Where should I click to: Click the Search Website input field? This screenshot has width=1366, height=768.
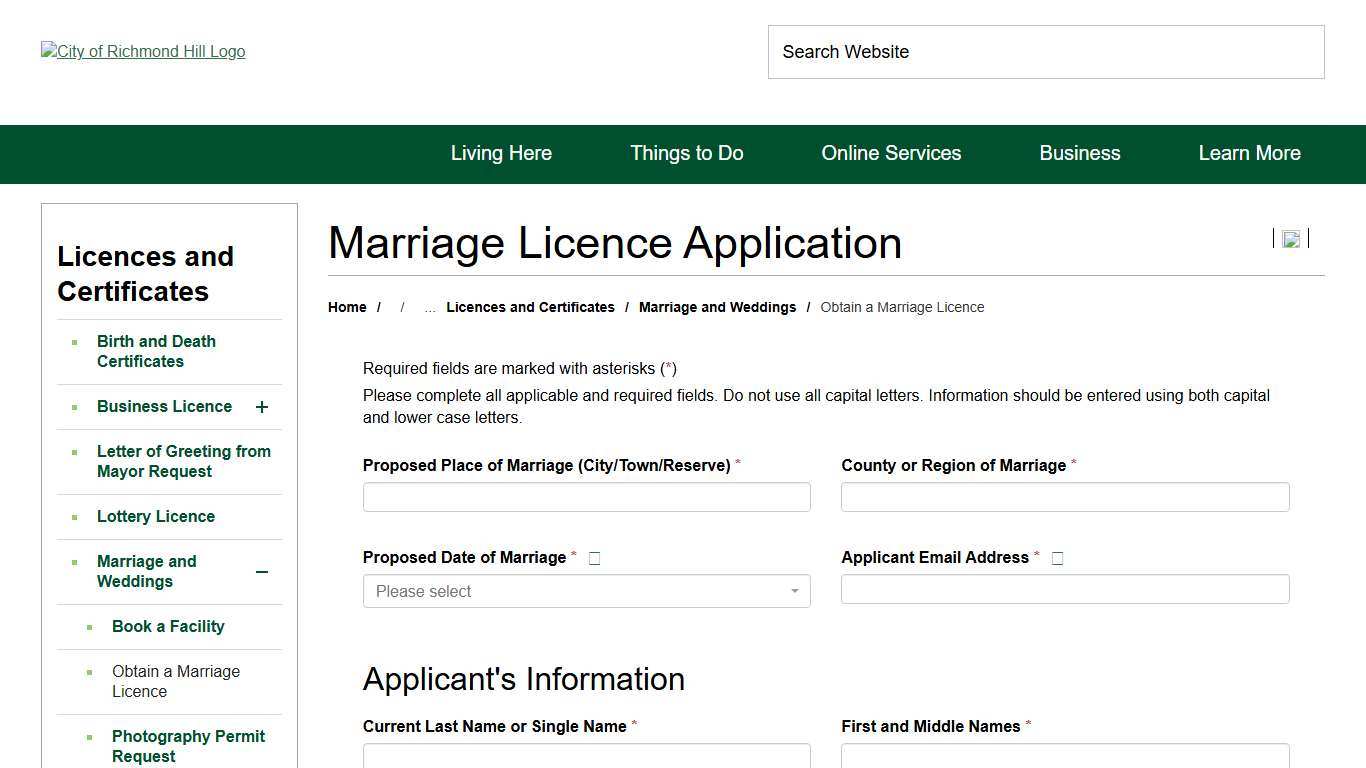click(1046, 52)
